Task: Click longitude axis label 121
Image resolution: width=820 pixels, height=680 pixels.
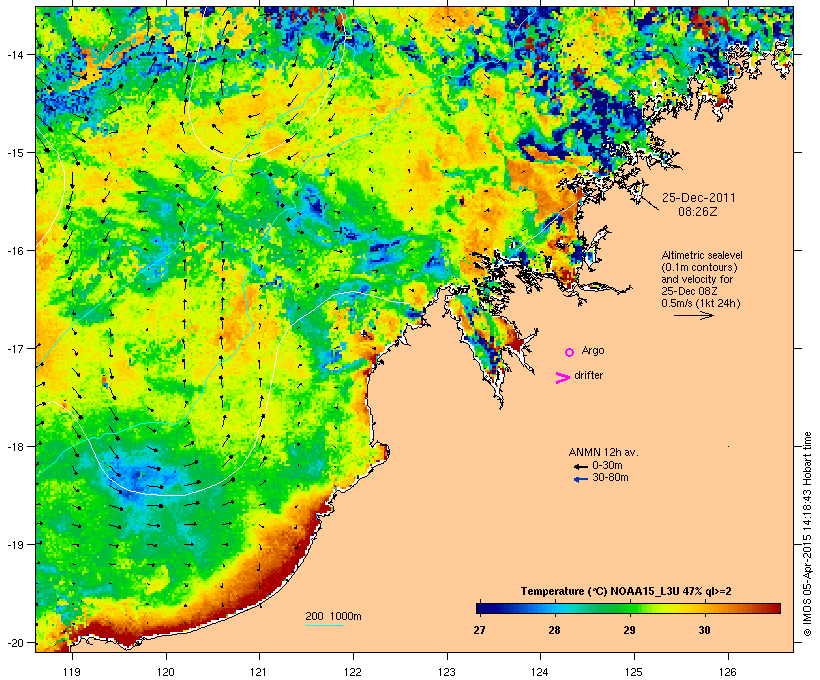Action: coord(259,672)
